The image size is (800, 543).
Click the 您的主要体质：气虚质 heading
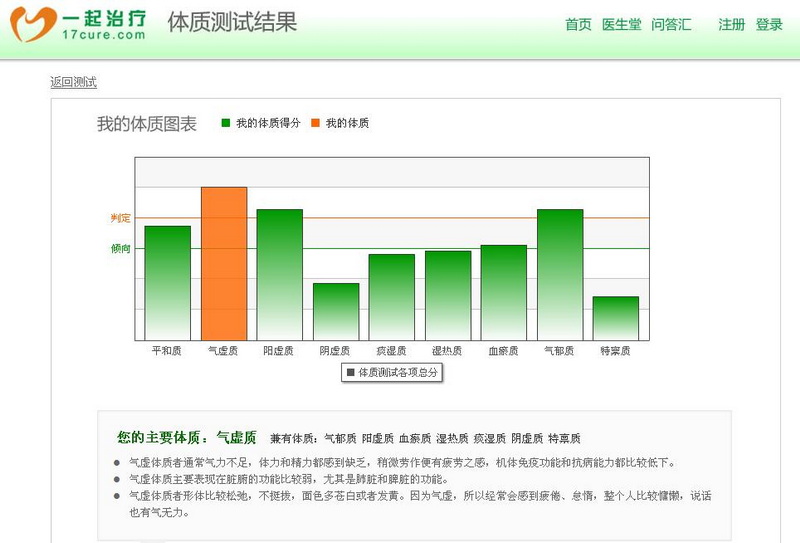[187, 437]
